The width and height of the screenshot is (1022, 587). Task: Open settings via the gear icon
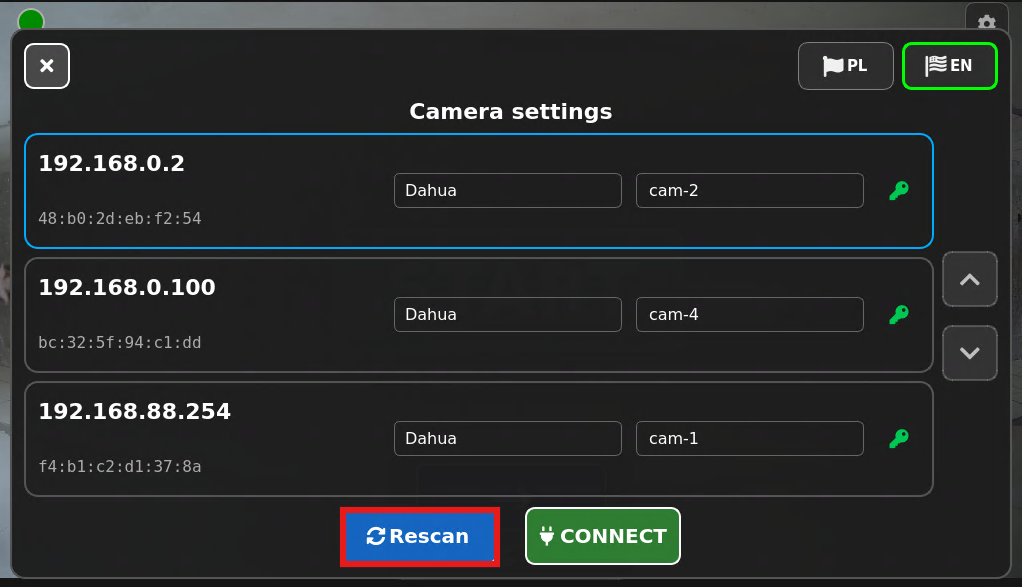987,20
